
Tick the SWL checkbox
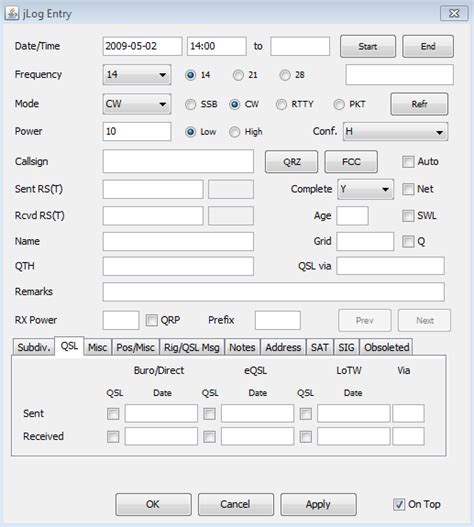click(x=408, y=216)
